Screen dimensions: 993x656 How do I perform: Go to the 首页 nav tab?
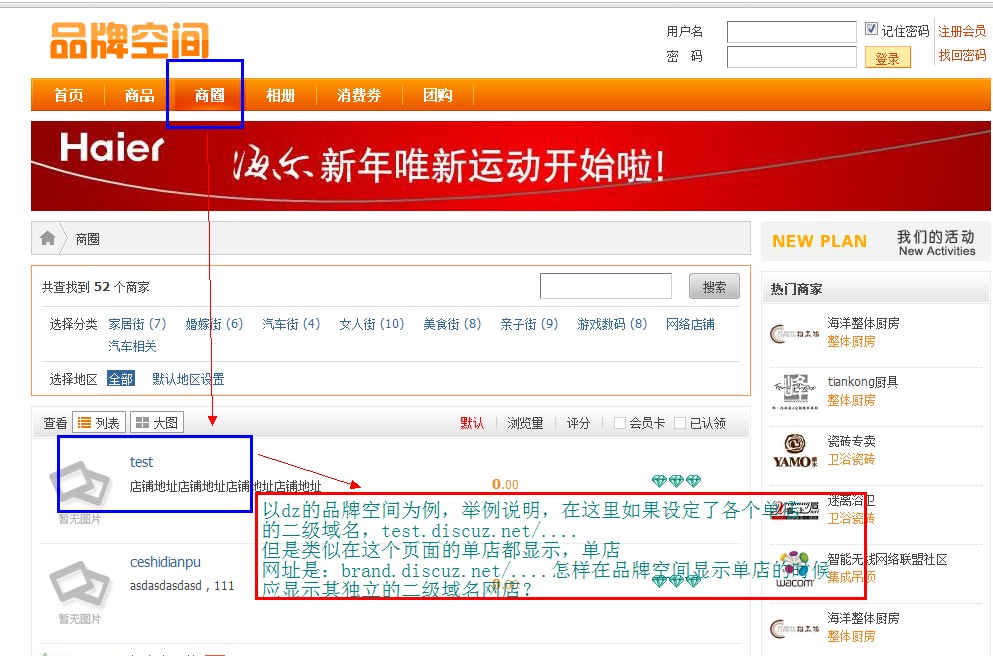[68, 96]
